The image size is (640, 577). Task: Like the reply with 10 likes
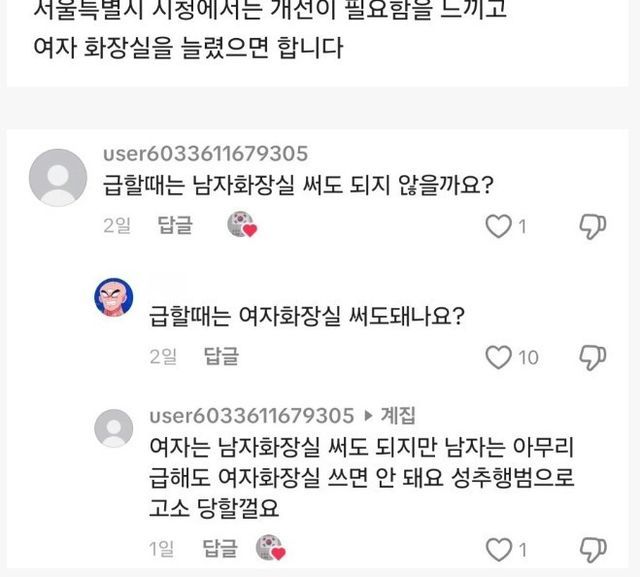tap(497, 357)
